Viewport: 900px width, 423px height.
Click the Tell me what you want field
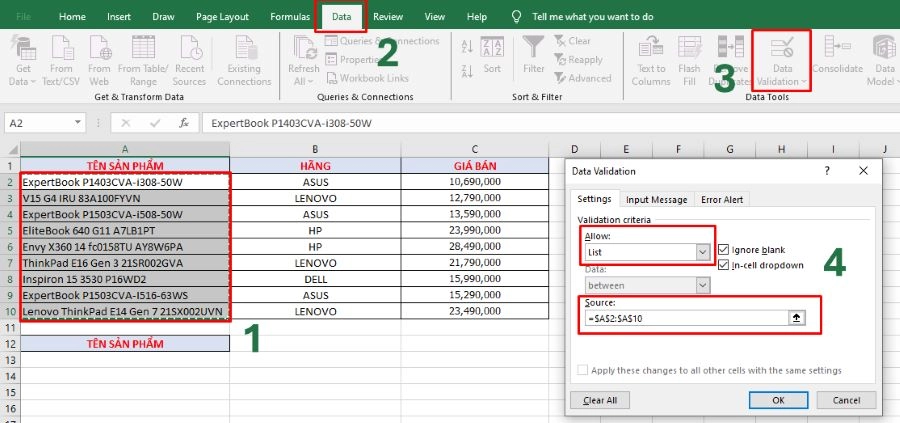[593, 17]
